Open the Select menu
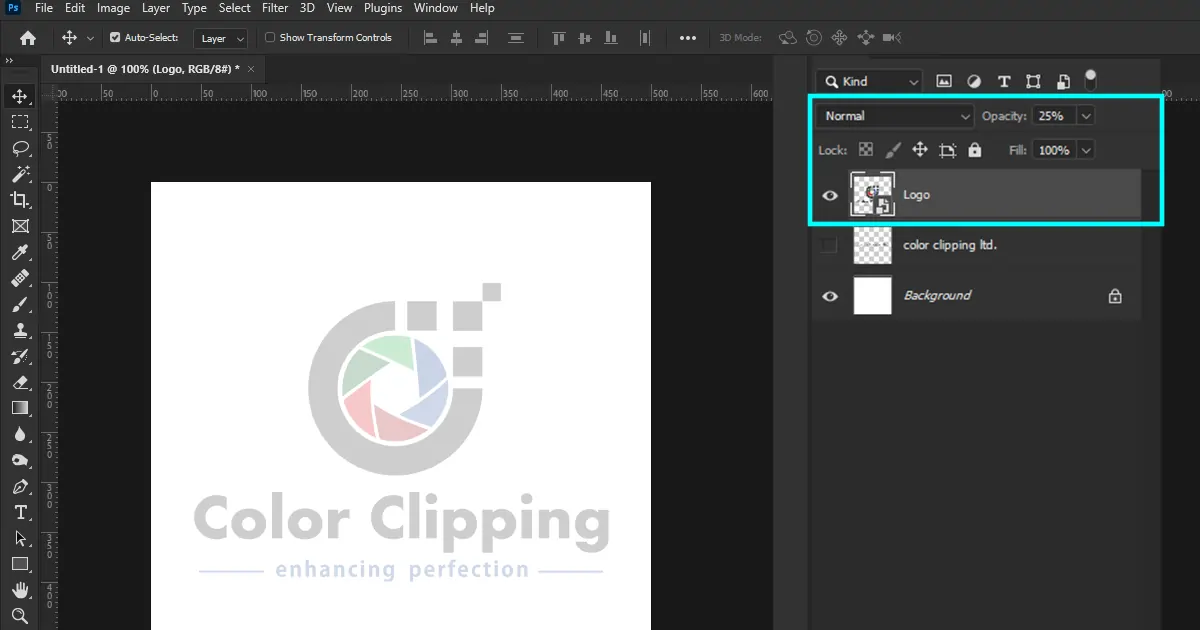The width and height of the screenshot is (1200, 630). click(x=234, y=8)
